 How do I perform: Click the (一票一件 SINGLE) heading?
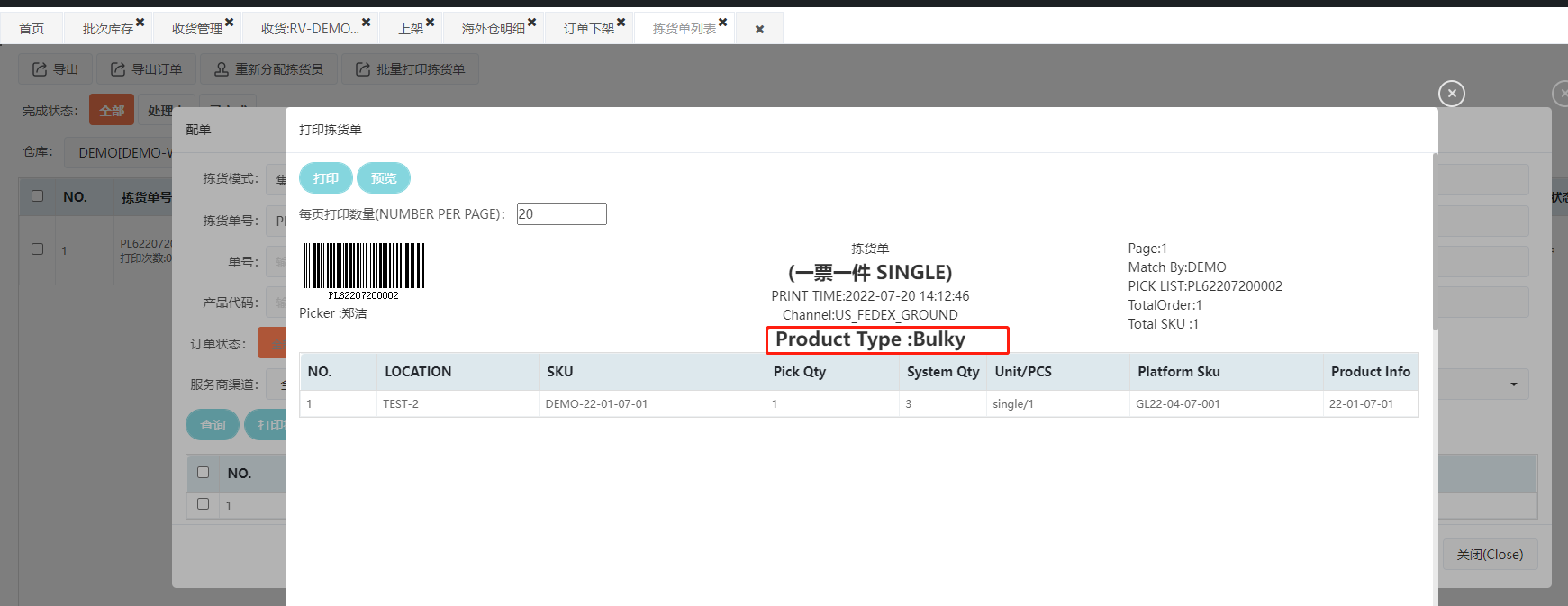click(x=870, y=272)
